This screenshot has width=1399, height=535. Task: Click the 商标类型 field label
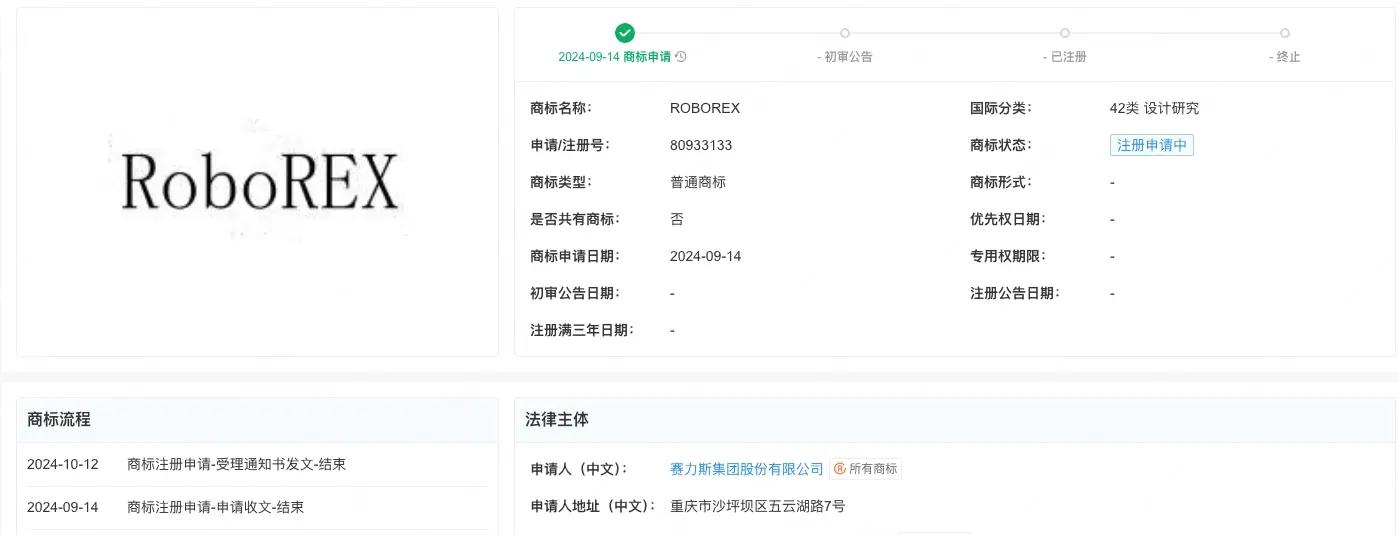(561, 182)
